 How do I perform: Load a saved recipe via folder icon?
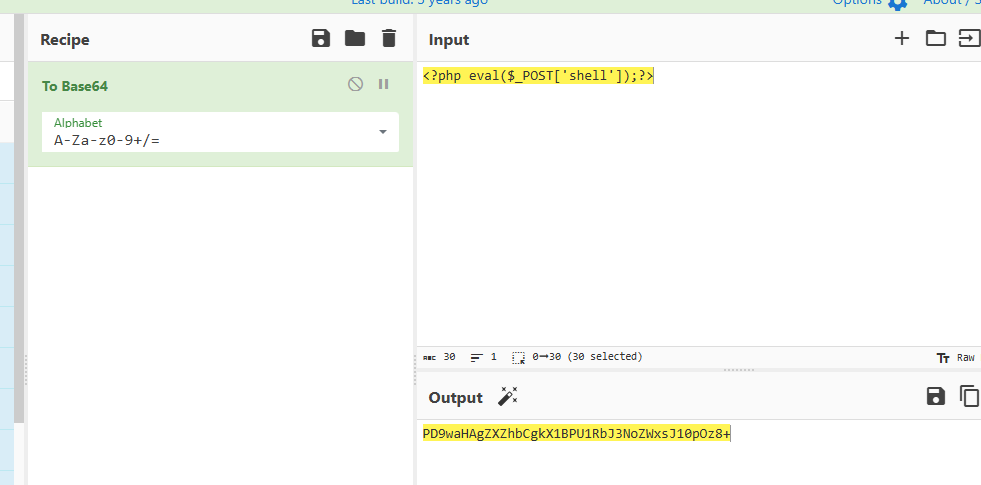355,39
